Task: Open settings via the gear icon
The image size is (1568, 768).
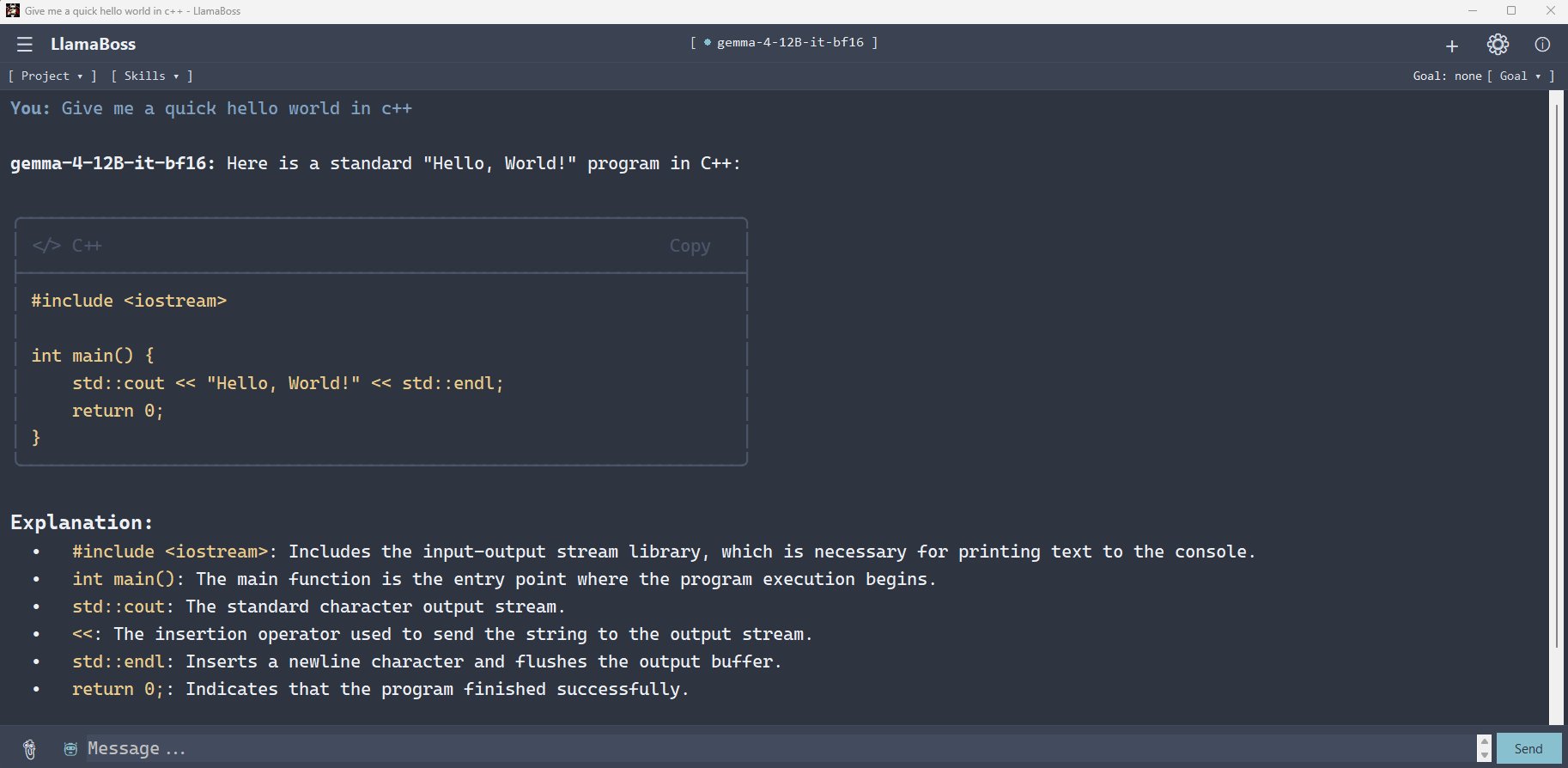Action: tap(1498, 45)
